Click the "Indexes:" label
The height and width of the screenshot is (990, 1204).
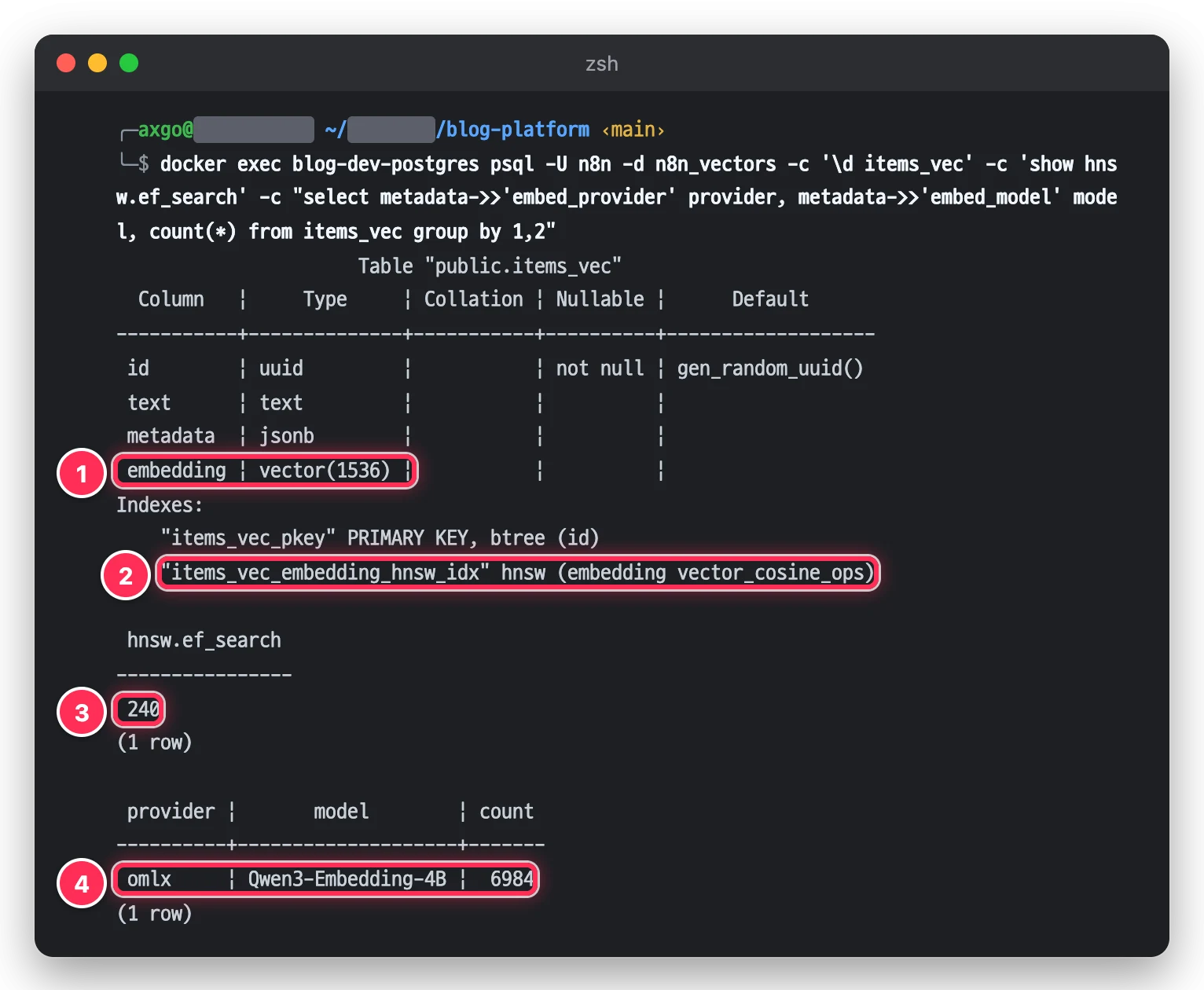coord(160,505)
